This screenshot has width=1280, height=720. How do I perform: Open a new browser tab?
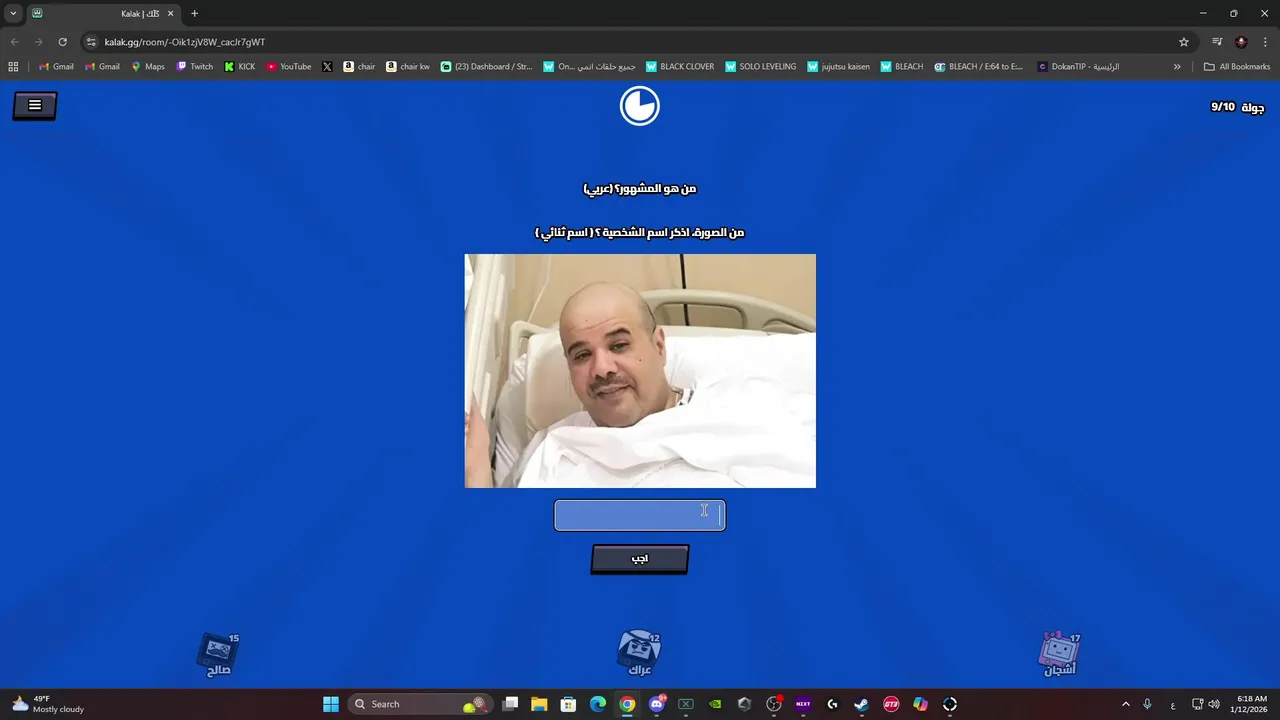point(195,14)
